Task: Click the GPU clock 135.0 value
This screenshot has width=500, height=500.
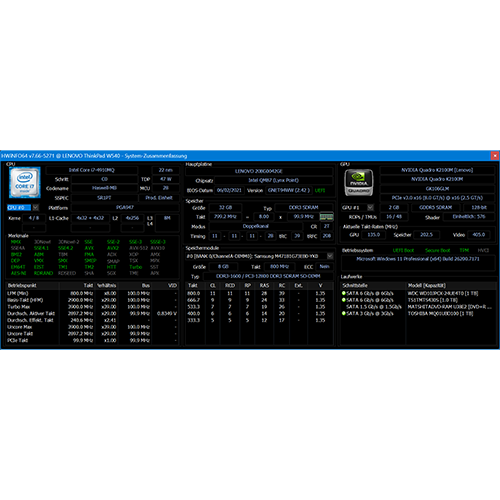Action: [373, 235]
